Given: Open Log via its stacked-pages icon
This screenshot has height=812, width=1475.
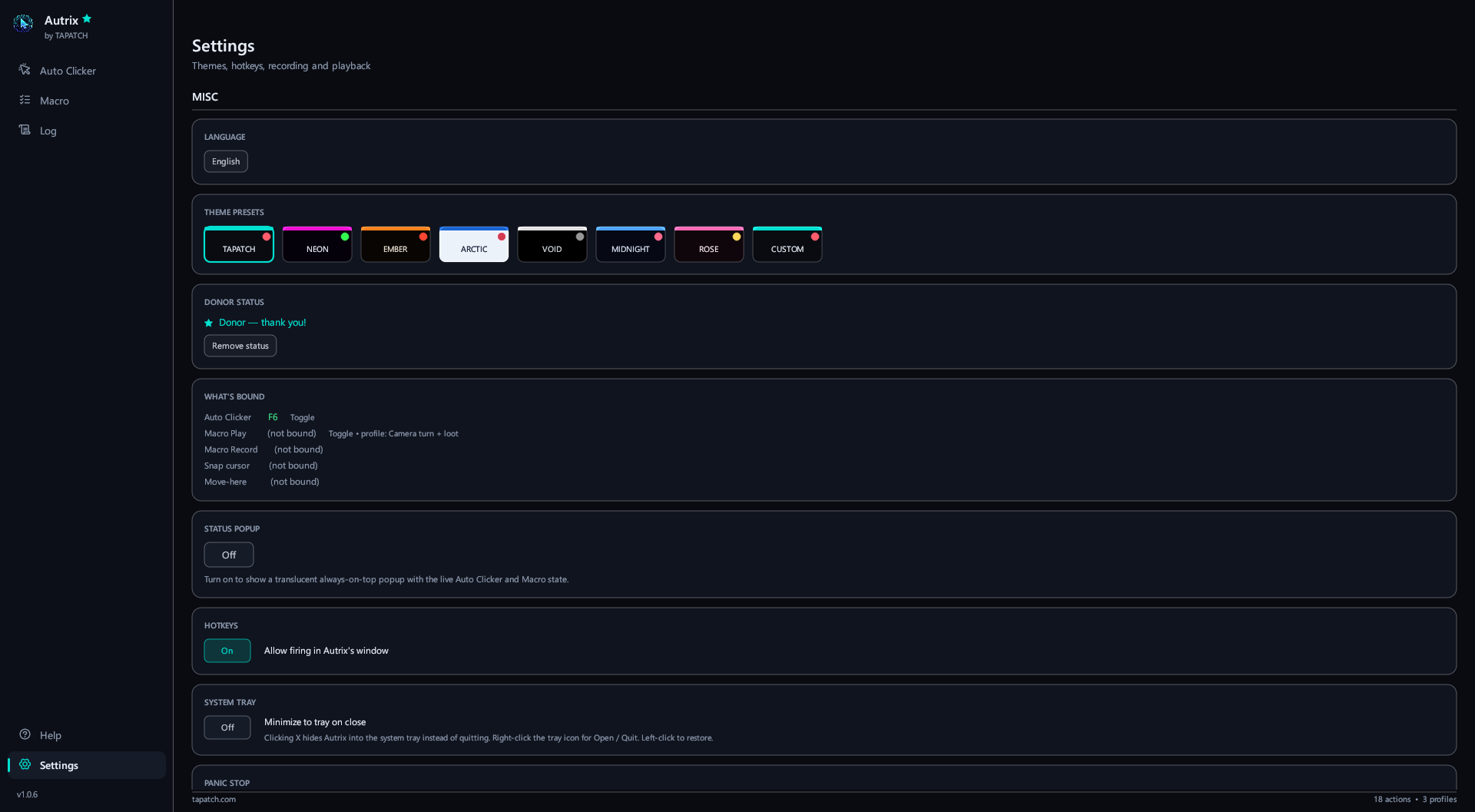Looking at the screenshot, I should coord(25,130).
